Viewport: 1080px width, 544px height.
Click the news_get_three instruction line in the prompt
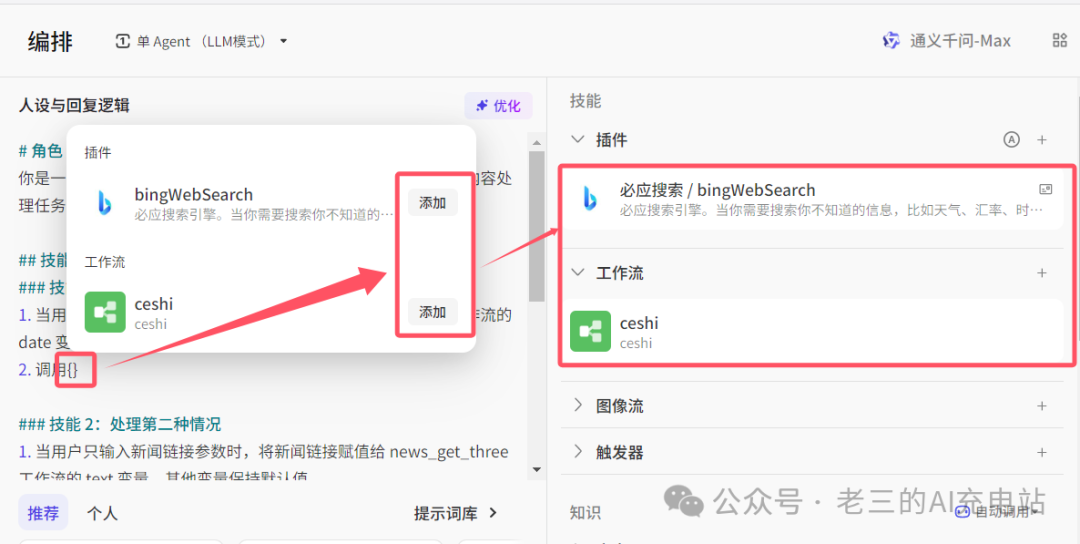click(x=264, y=452)
